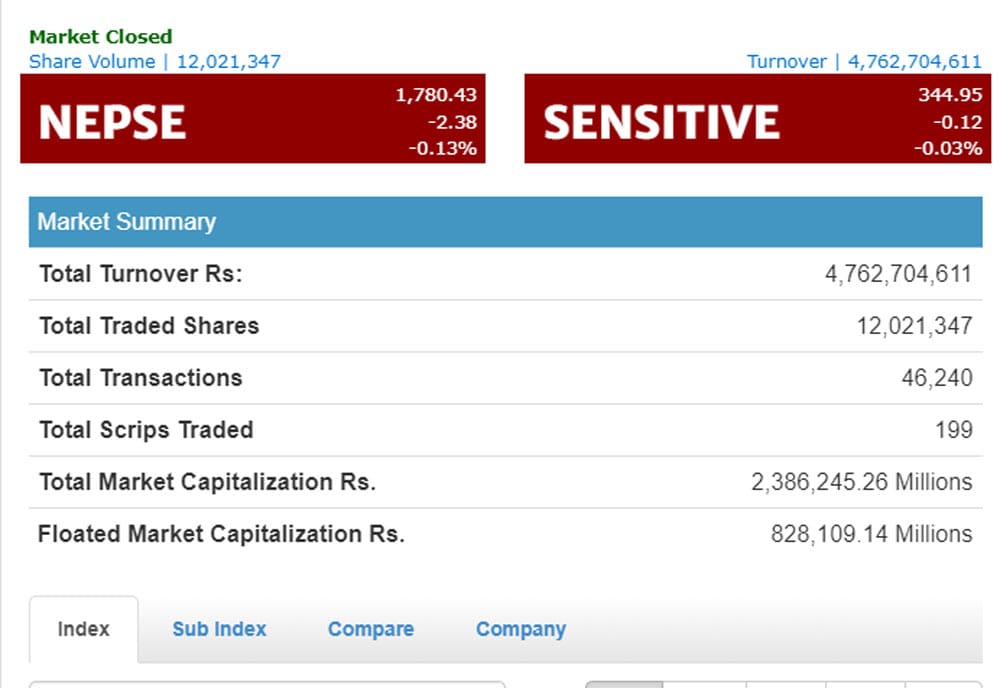Click the SENSITIVE index banner
The image size is (1000, 688).
pos(758,119)
